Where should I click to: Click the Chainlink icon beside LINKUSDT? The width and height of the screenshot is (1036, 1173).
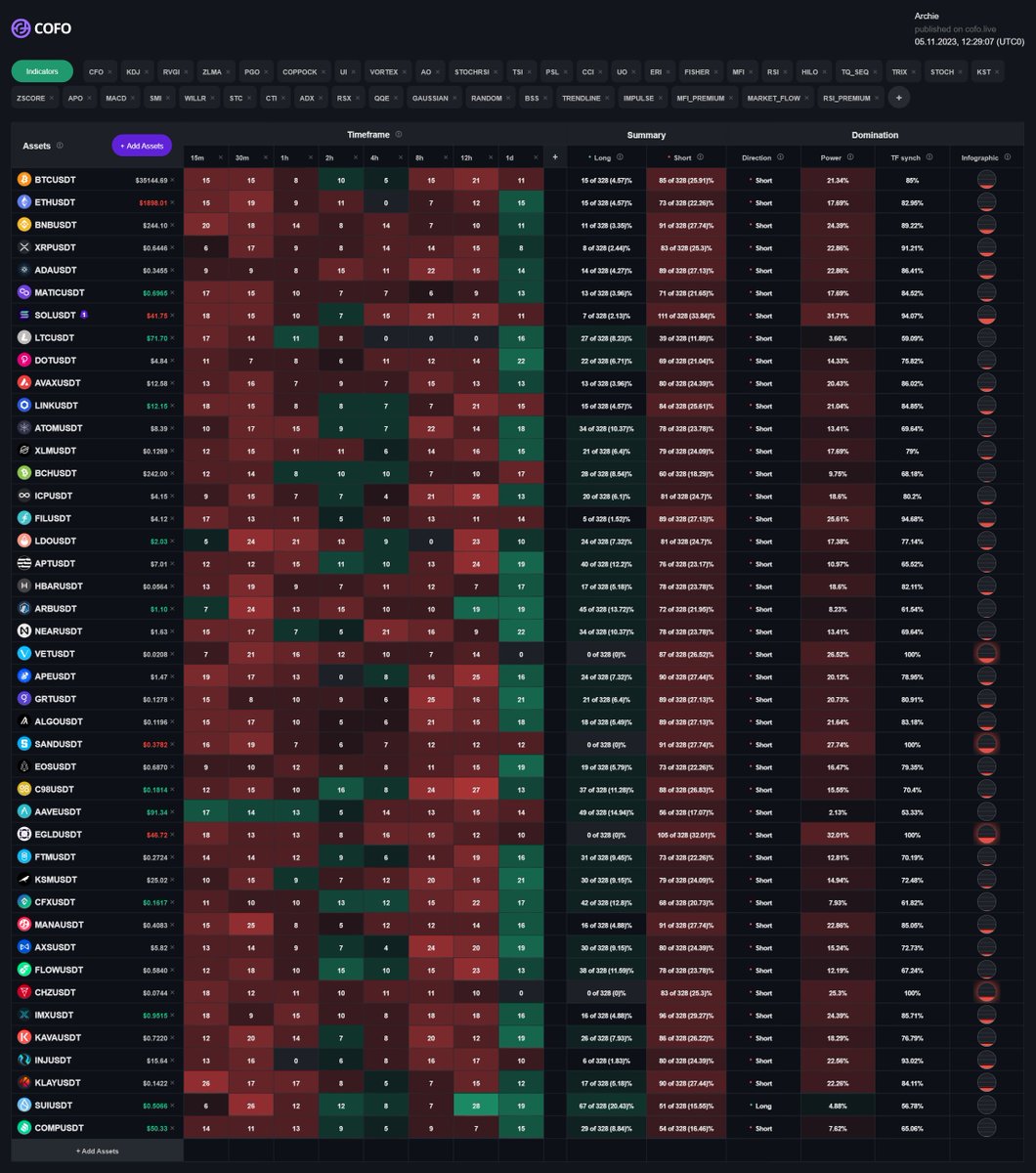click(24, 406)
